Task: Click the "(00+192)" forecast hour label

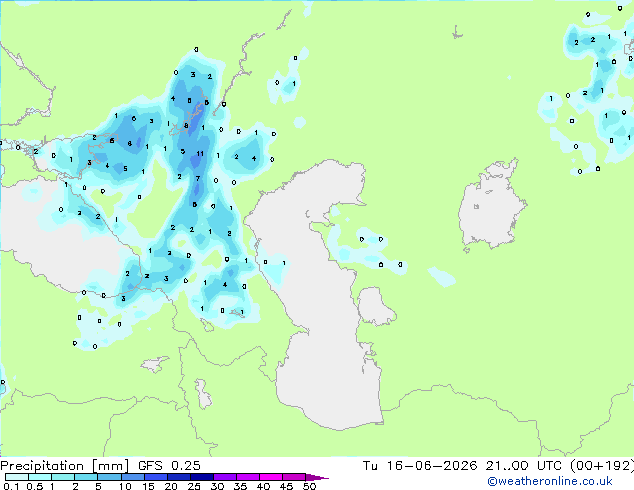Action: pyautogui.click(x=602, y=466)
